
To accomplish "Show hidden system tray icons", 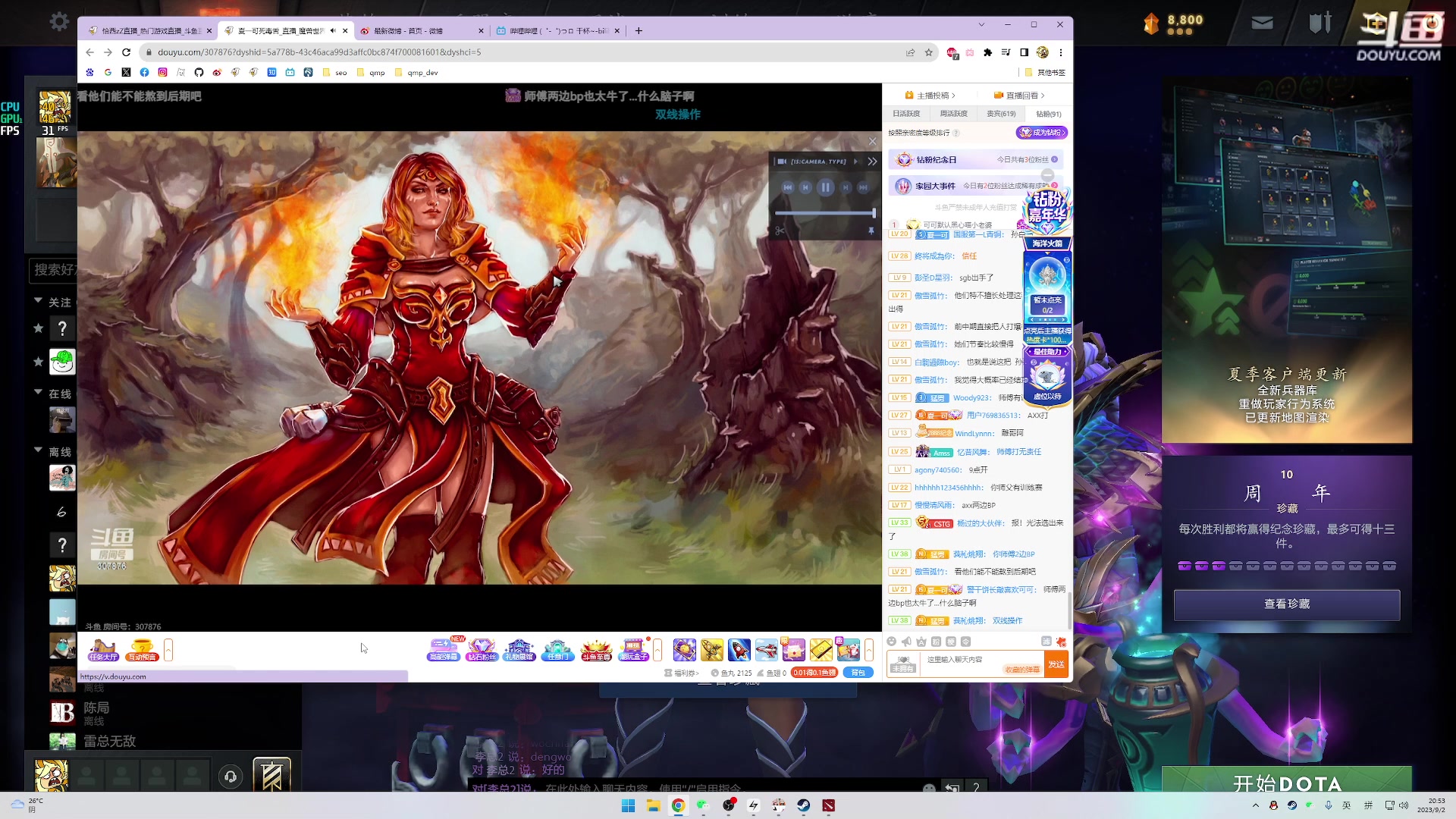I will pos(1256,805).
